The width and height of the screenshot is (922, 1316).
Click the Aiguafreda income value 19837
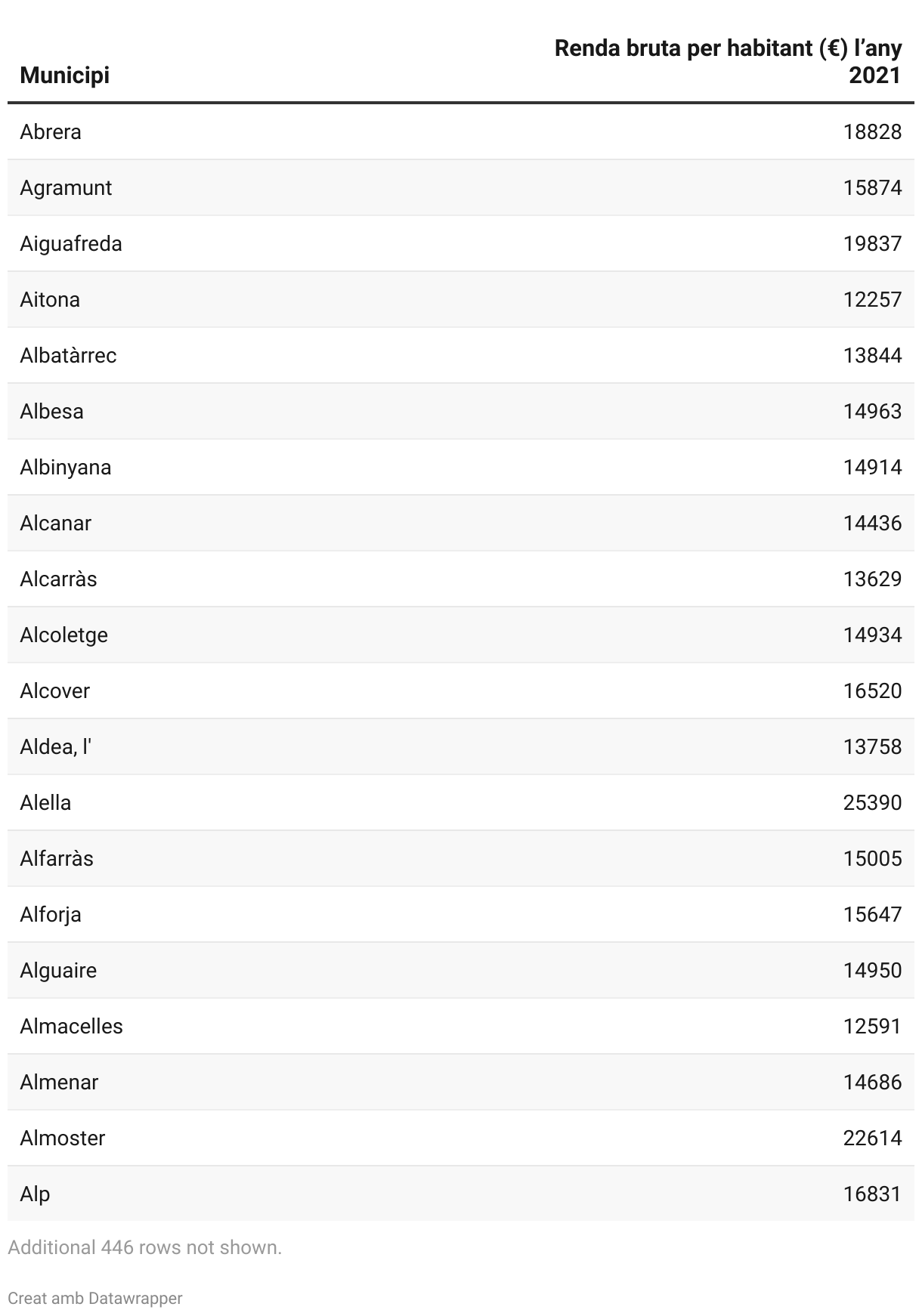(872, 243)
